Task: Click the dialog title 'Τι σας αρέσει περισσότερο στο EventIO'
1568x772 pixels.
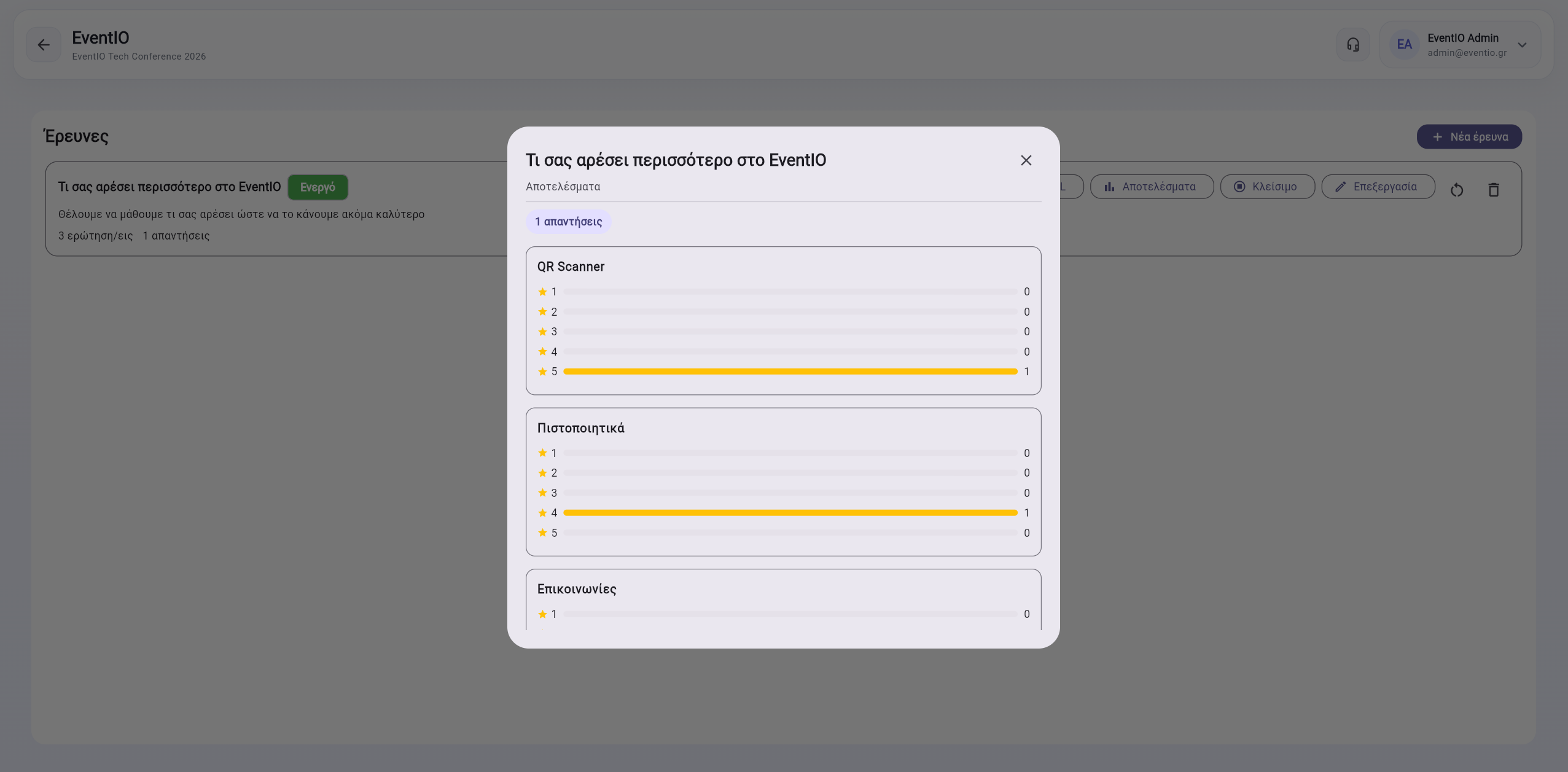Action: 676,160
